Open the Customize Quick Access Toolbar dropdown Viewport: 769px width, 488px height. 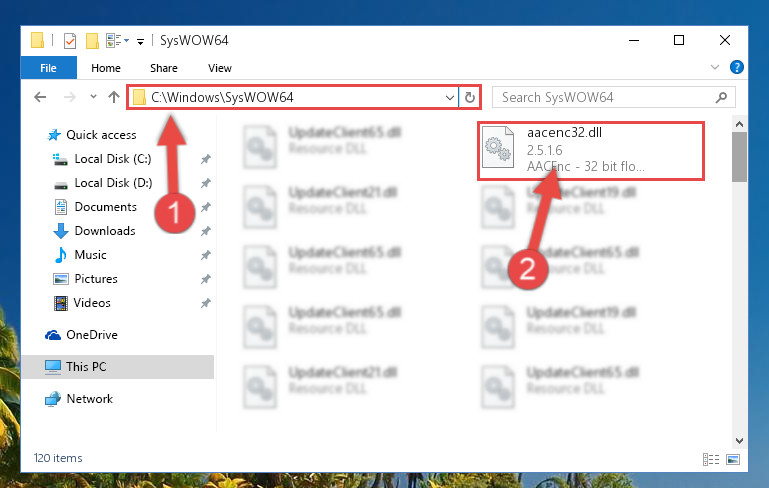point(140,42)
